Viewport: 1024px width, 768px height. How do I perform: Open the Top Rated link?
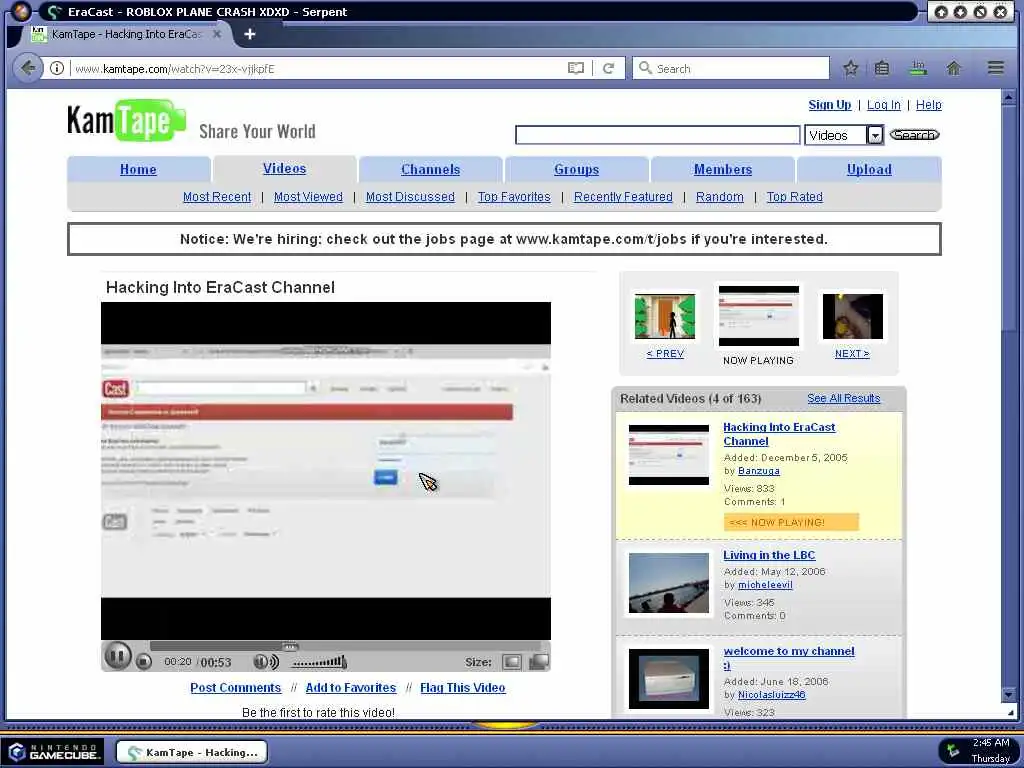(794, 197)
